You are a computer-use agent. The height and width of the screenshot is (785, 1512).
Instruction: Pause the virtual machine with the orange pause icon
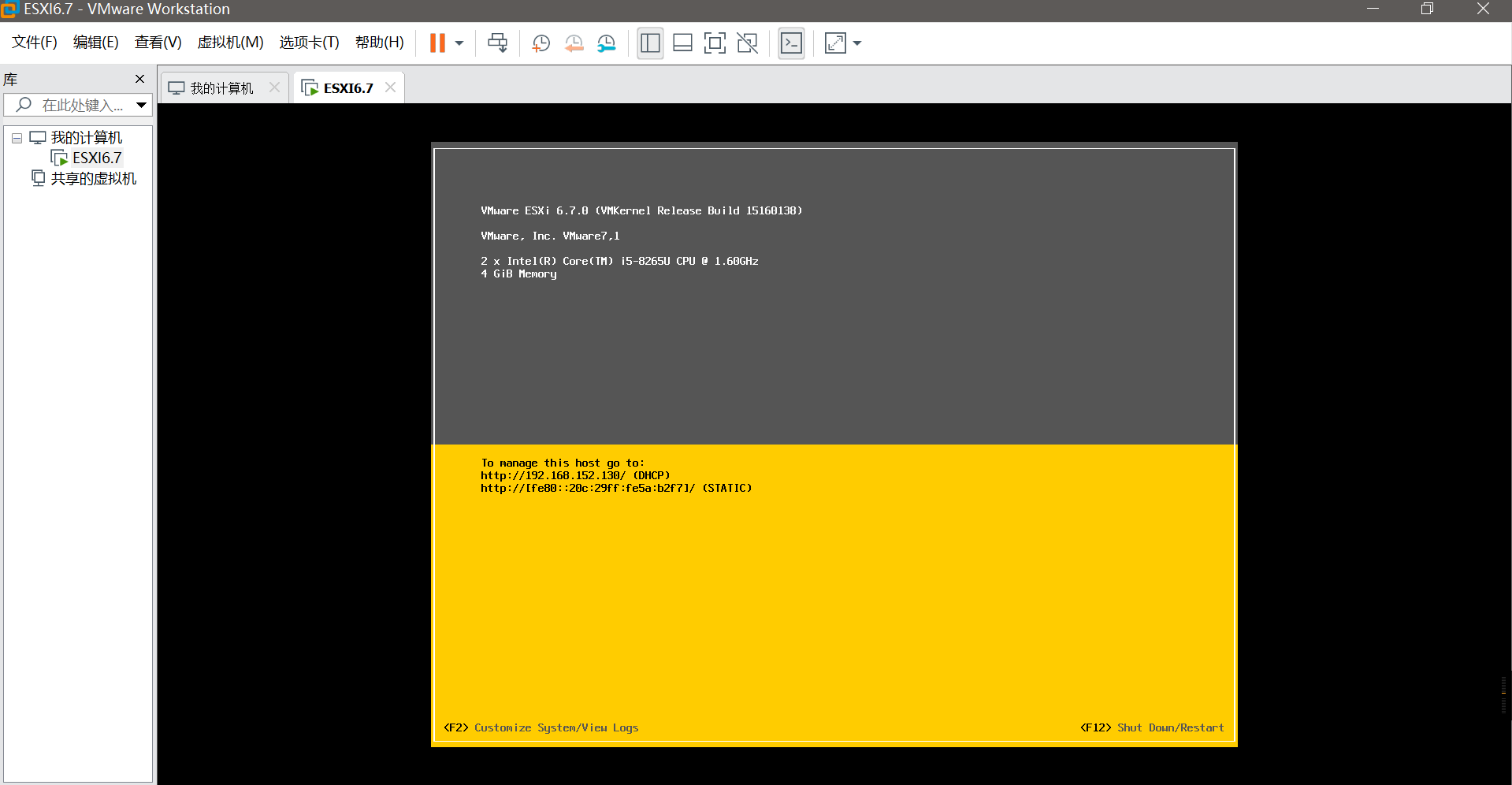click(x=437, y=43)
